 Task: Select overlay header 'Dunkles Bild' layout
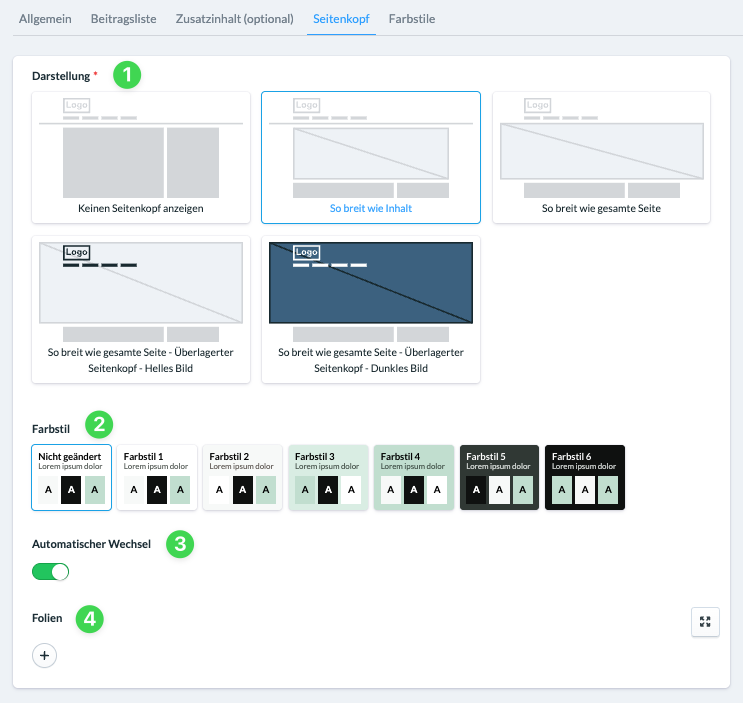pyautogui.click(x=371, y=309)
